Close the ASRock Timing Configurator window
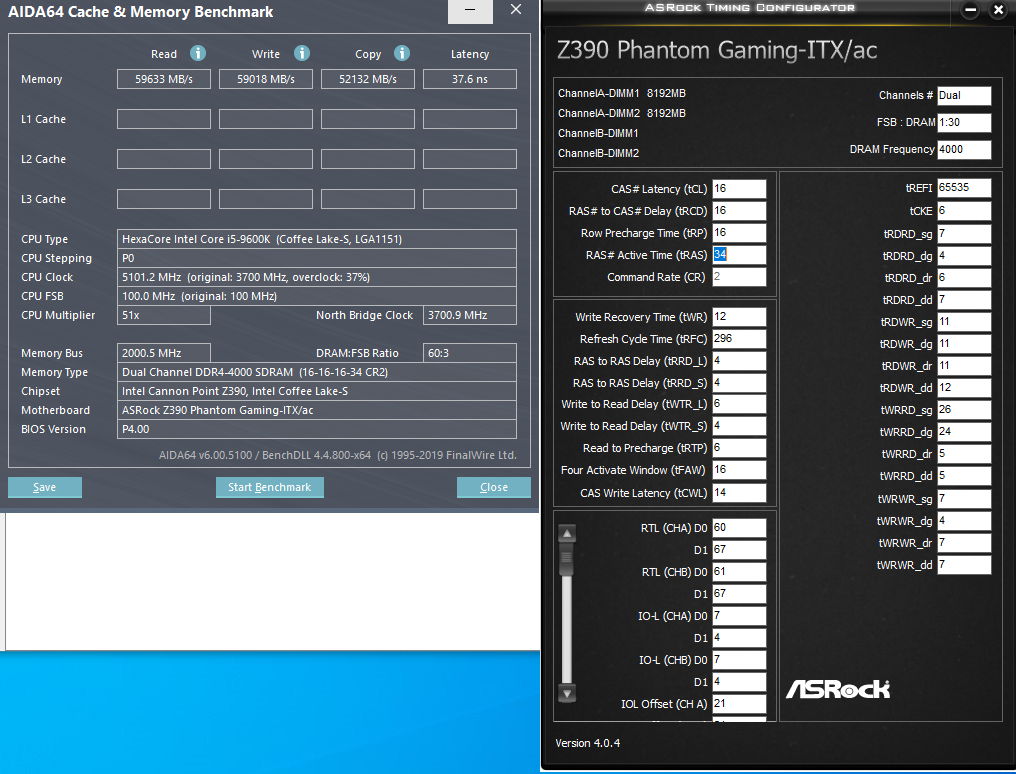The image size is (1016, 774). 999,10
